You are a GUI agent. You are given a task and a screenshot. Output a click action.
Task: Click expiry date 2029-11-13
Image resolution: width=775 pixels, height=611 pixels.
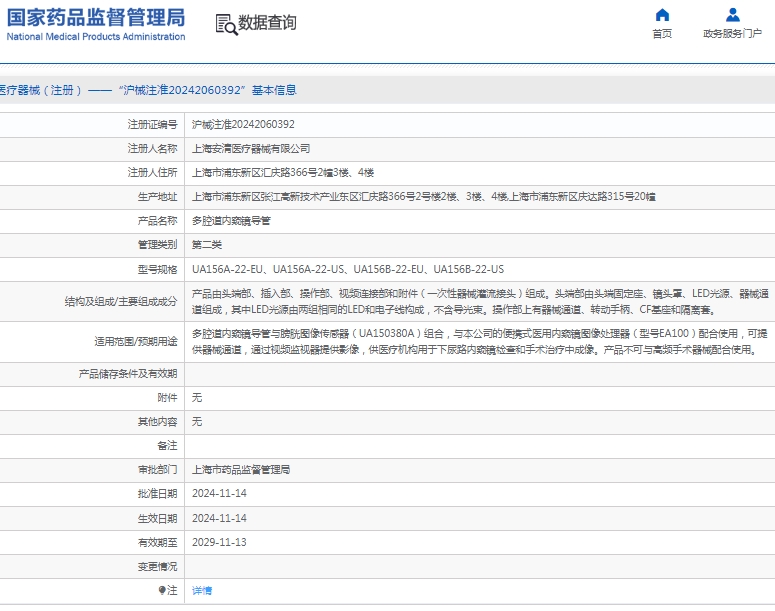[x=219, y=542]
